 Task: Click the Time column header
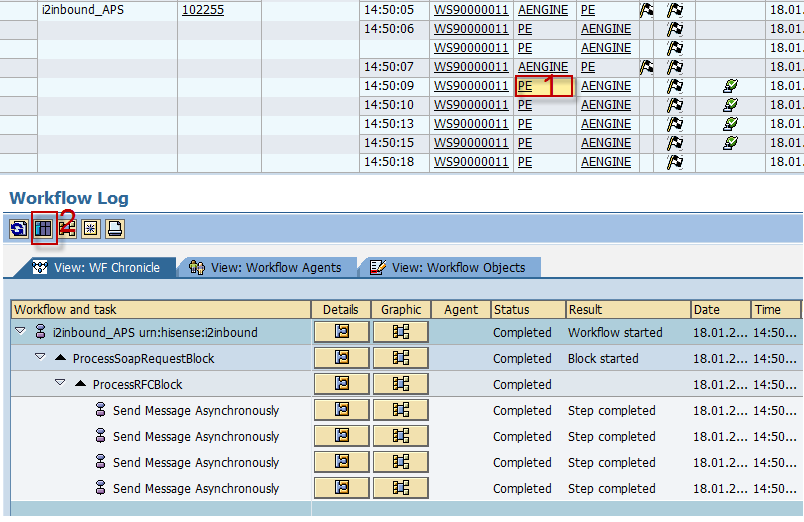[x=776, y=310]
